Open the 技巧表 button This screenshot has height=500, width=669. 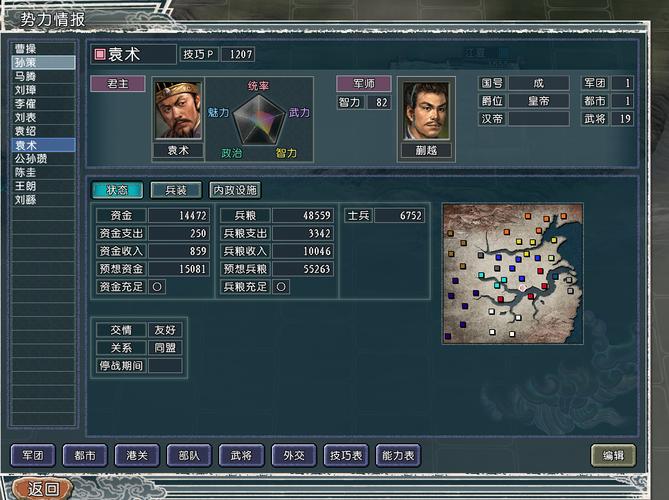point(346,455)
